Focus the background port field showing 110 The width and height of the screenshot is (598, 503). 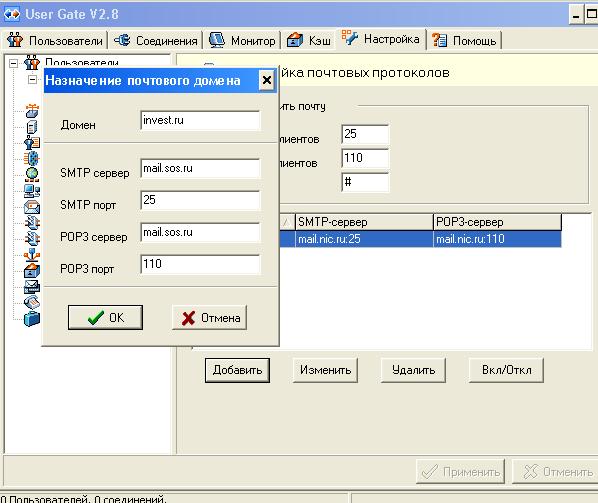tap(365, 158)
